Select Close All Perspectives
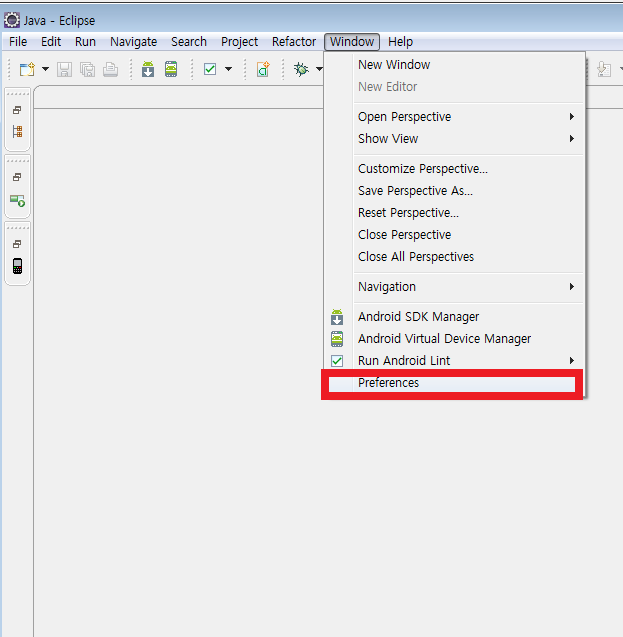This screenshot has height=637, width=623. (455, 256)
